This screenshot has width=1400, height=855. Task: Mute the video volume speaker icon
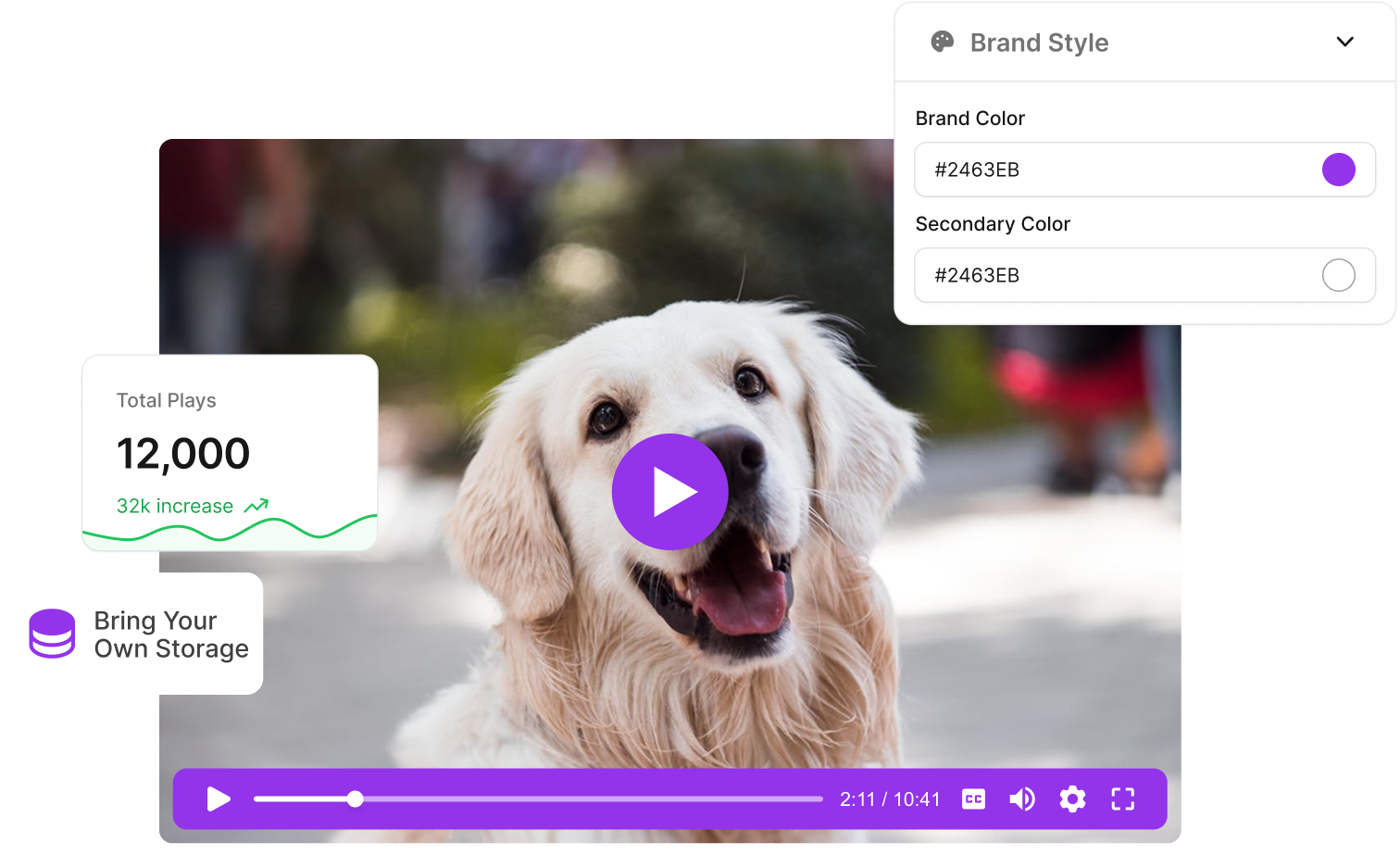(1021, 799)
